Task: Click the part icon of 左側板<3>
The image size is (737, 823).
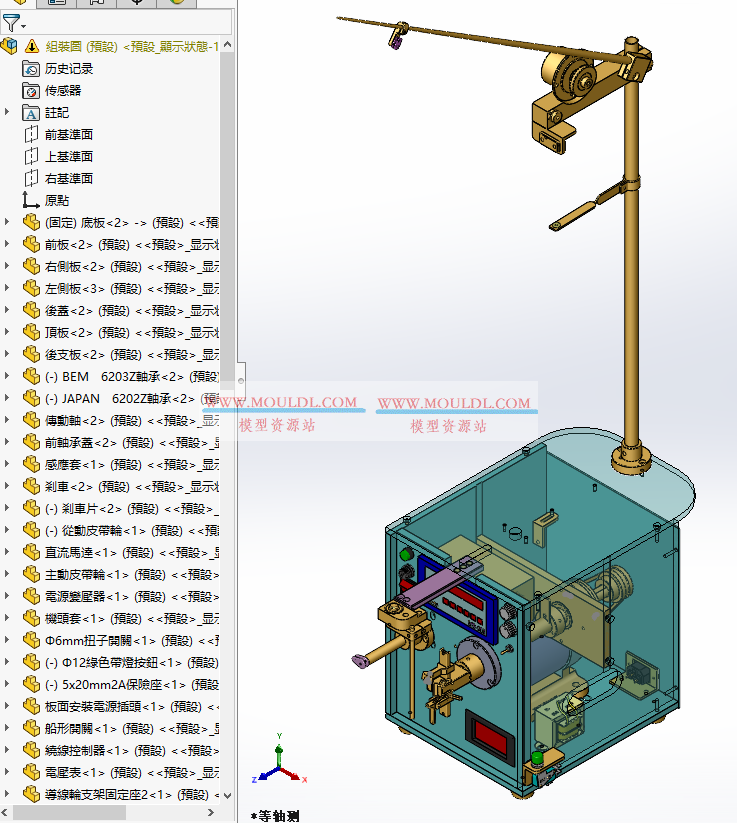Action: pos(31,289)
